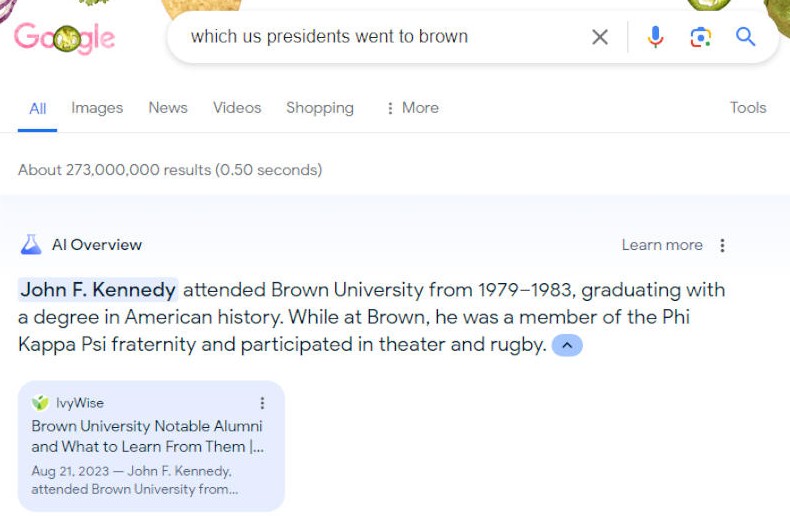Click the AI Overview flask icon
Screen dimensions: 790x516
pos(31,245)
